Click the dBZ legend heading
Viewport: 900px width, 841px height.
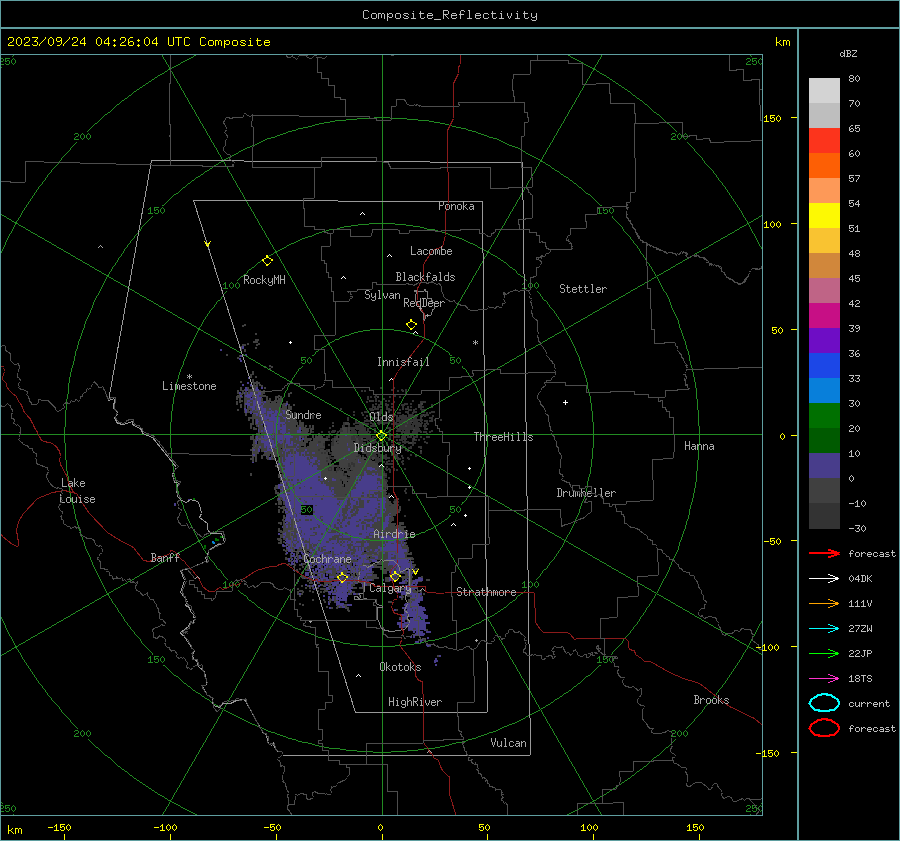click(x=848, y=53)
